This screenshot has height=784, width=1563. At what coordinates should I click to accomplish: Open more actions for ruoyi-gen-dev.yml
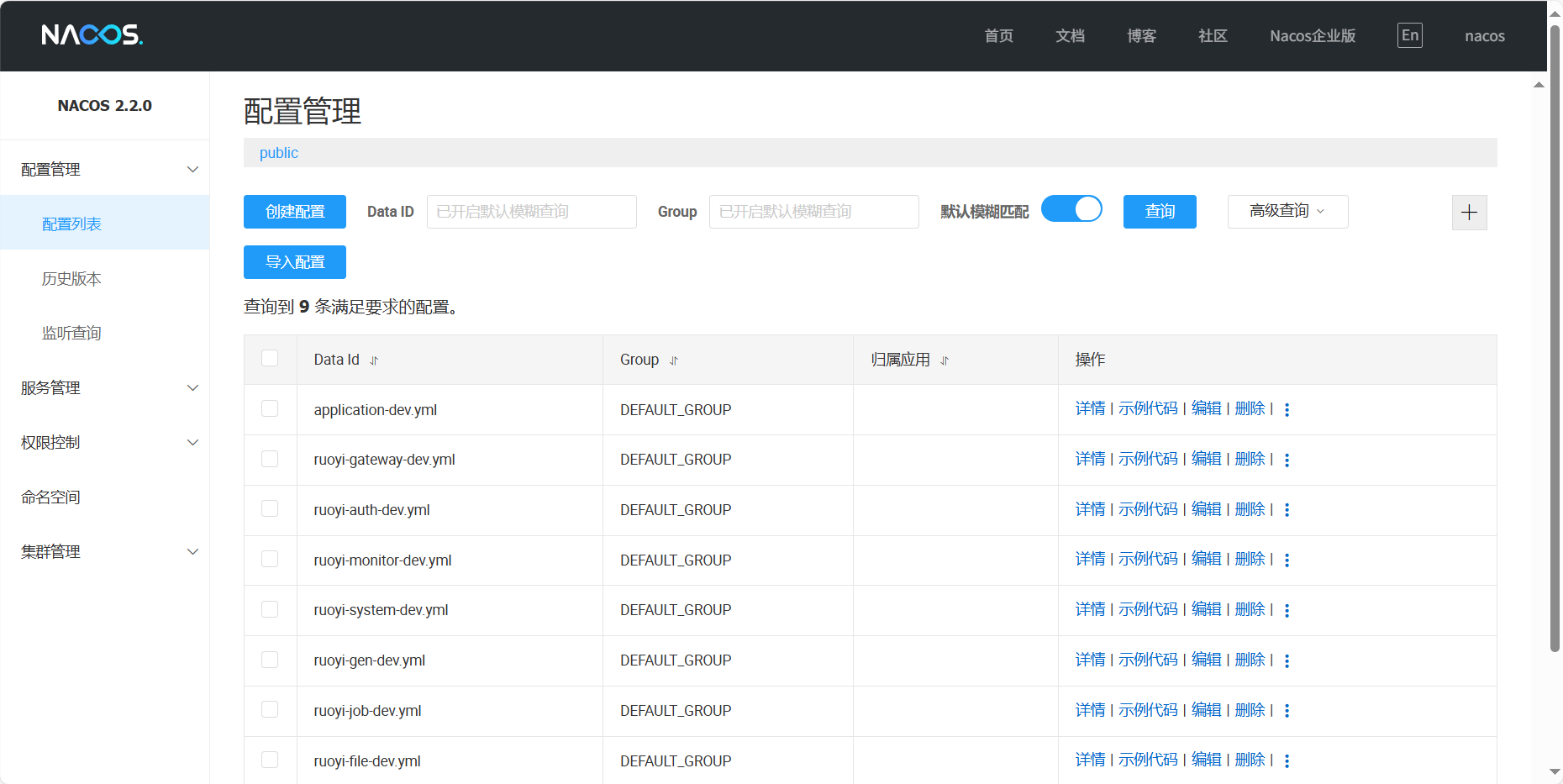point(1287,660)
